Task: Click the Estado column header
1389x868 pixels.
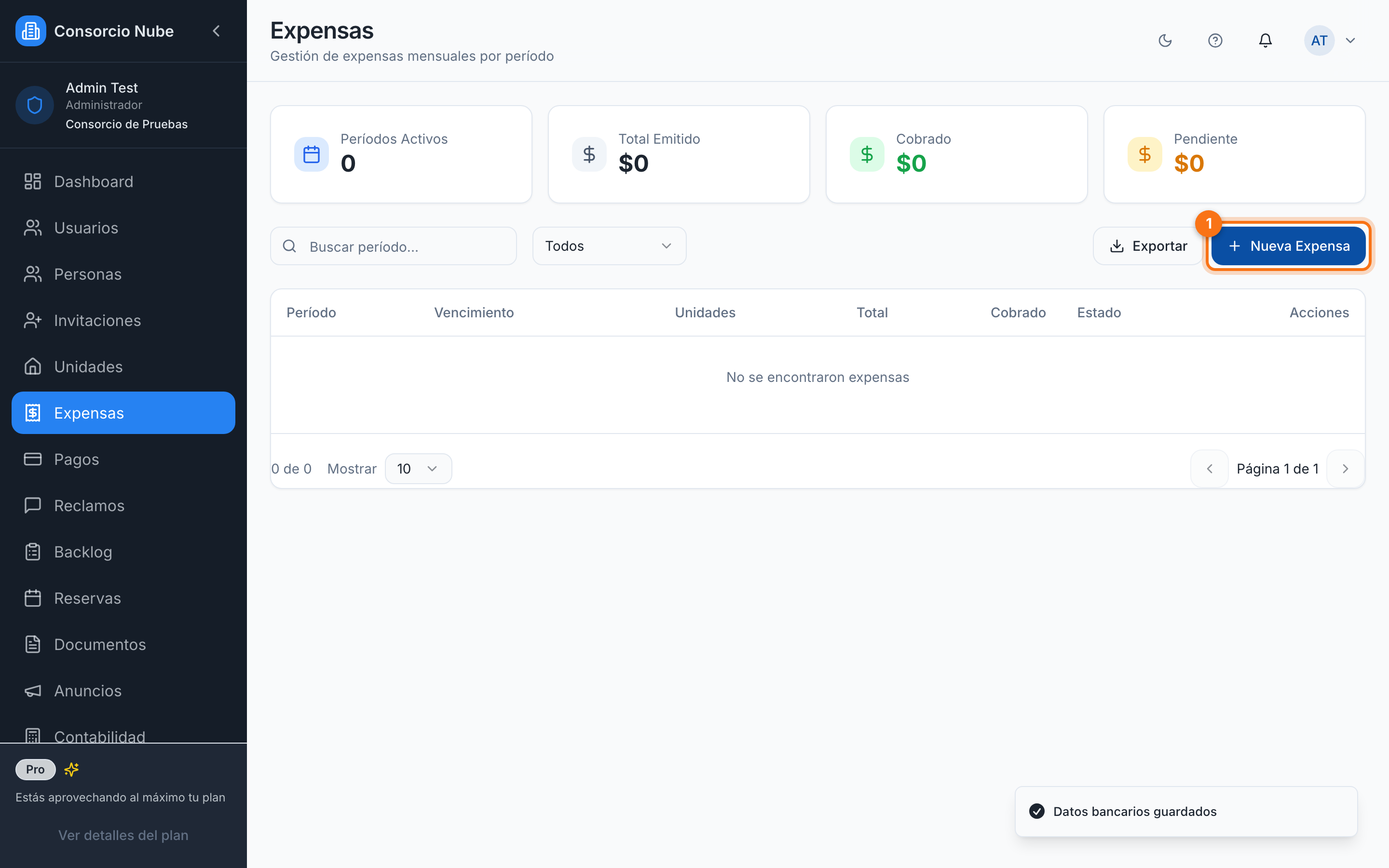Action: click(1099, 313)
